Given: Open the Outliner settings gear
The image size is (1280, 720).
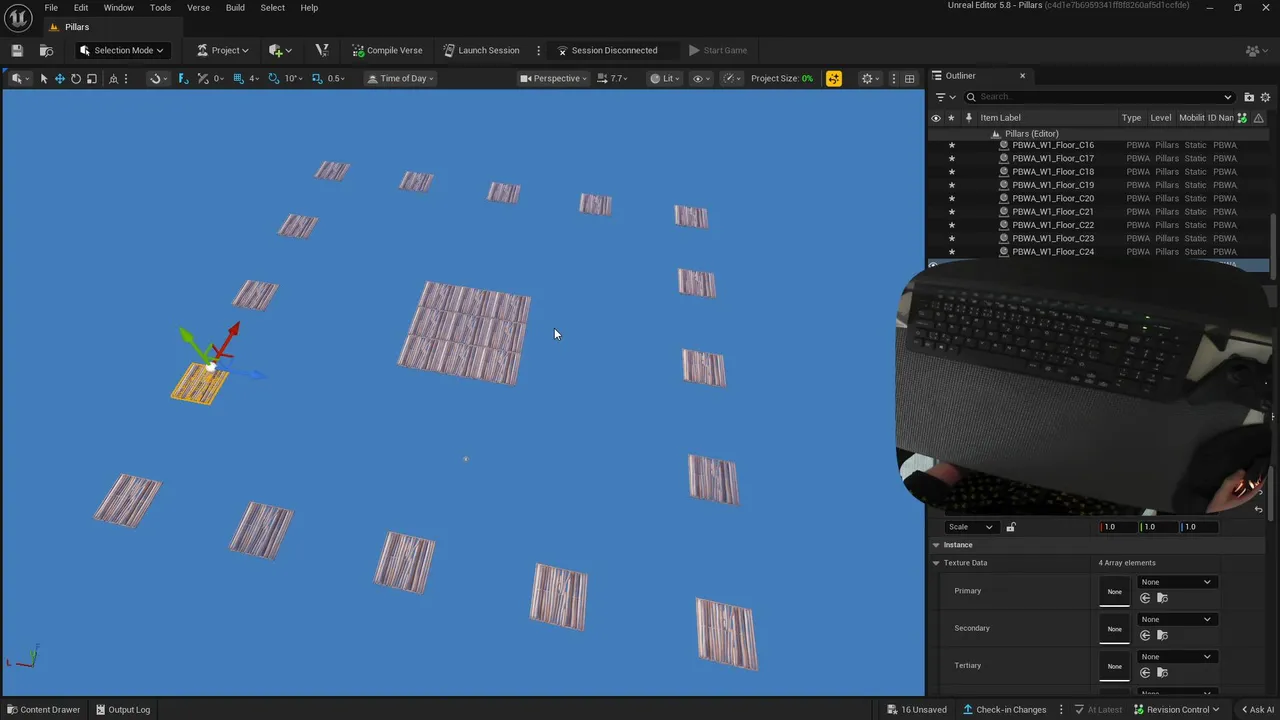Looking at the screenshot, I should pyautogui.click(x=1265, y=97).
